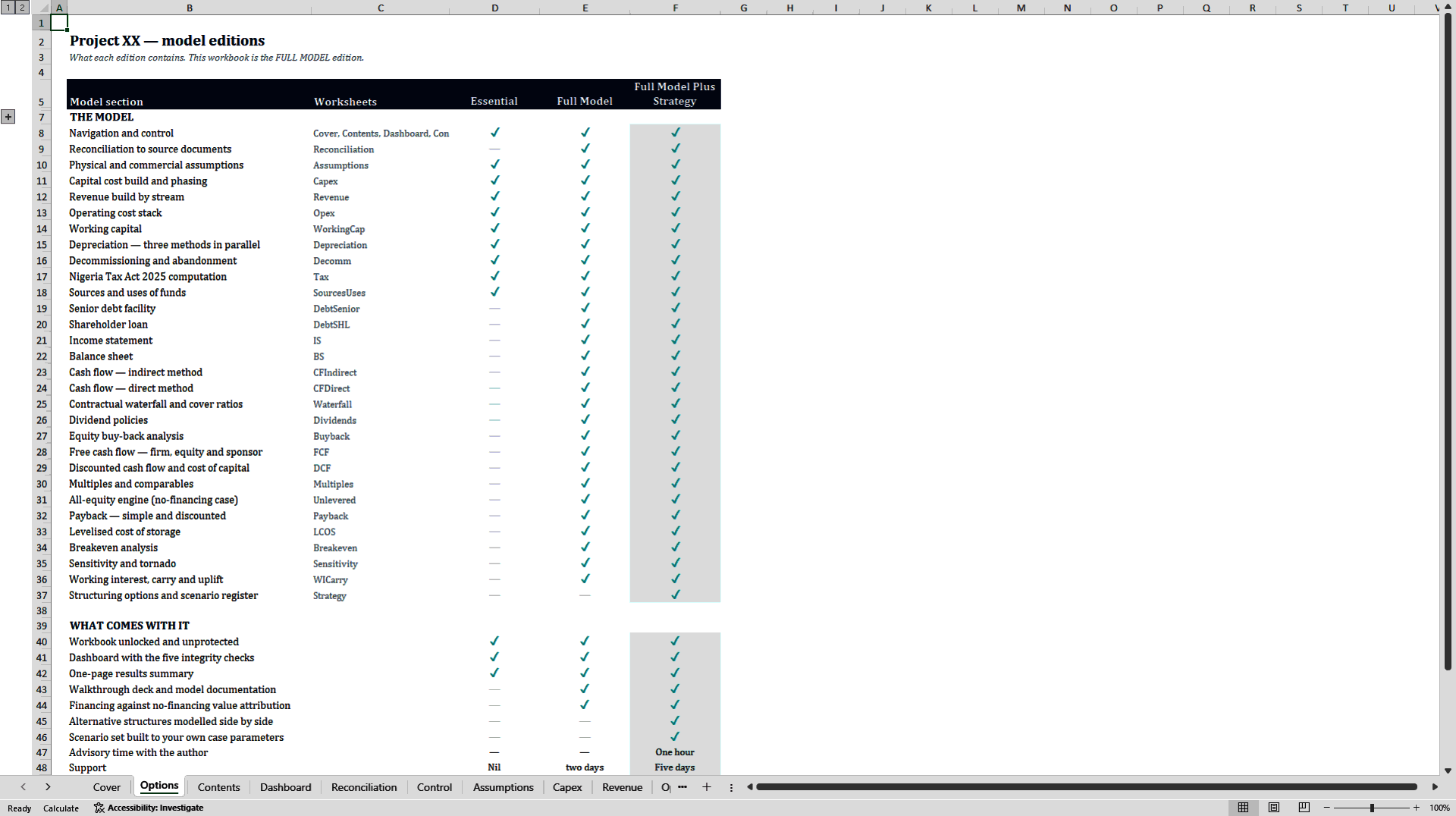Open the Cover sheet tab
1456x816 pixels.
pyautogui.click(x=107, y=787)
